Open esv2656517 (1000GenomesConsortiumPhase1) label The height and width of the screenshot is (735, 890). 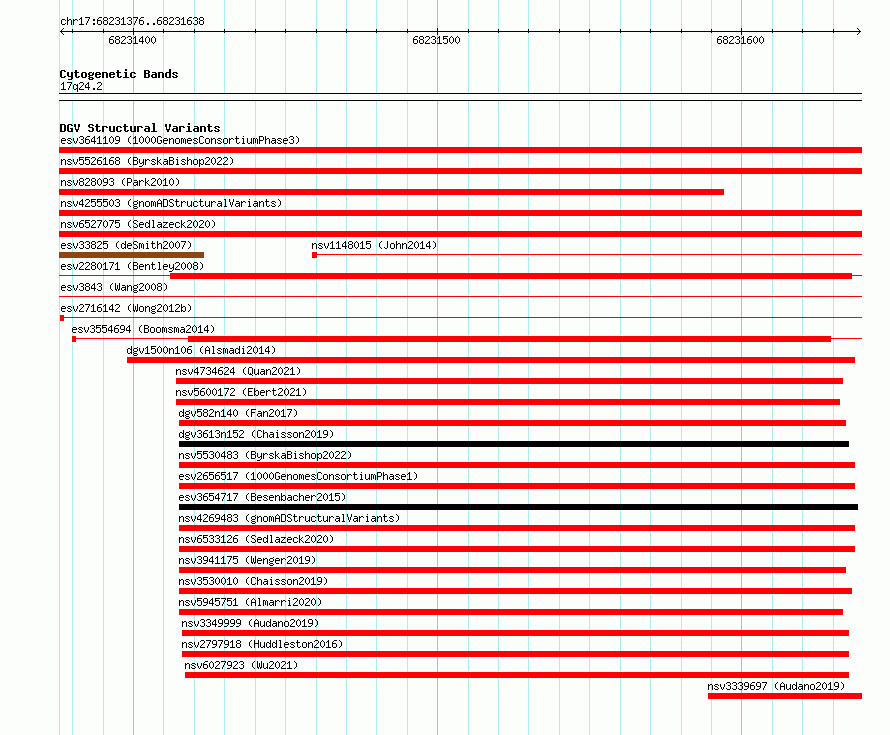(298, 476)
